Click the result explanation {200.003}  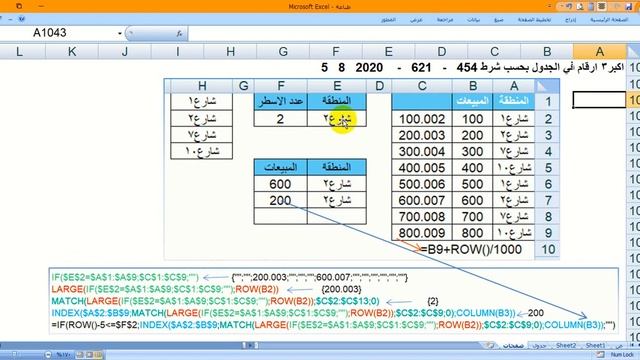[x=341, y=289]
